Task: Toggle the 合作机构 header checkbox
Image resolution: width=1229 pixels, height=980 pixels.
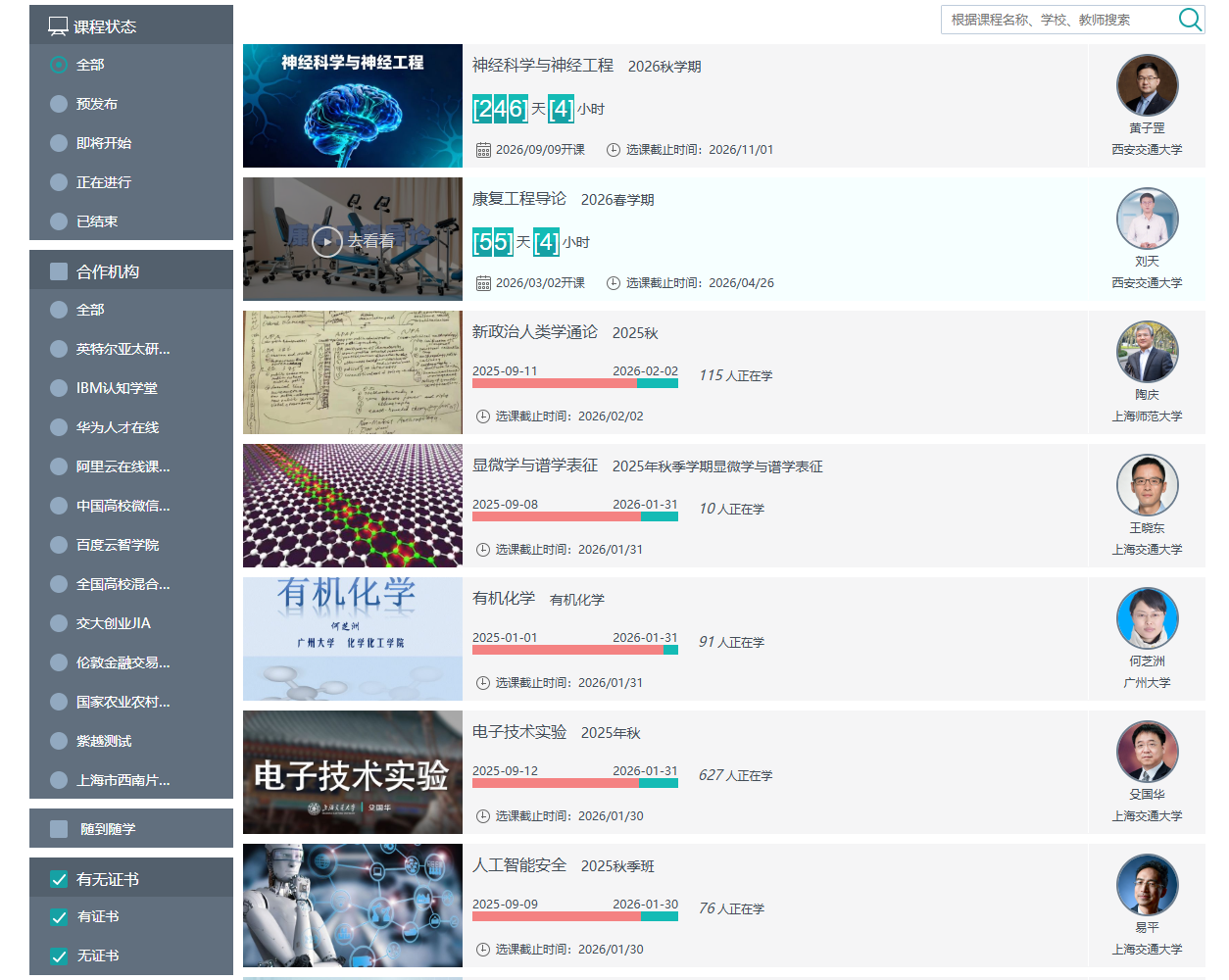Action: 59,271
